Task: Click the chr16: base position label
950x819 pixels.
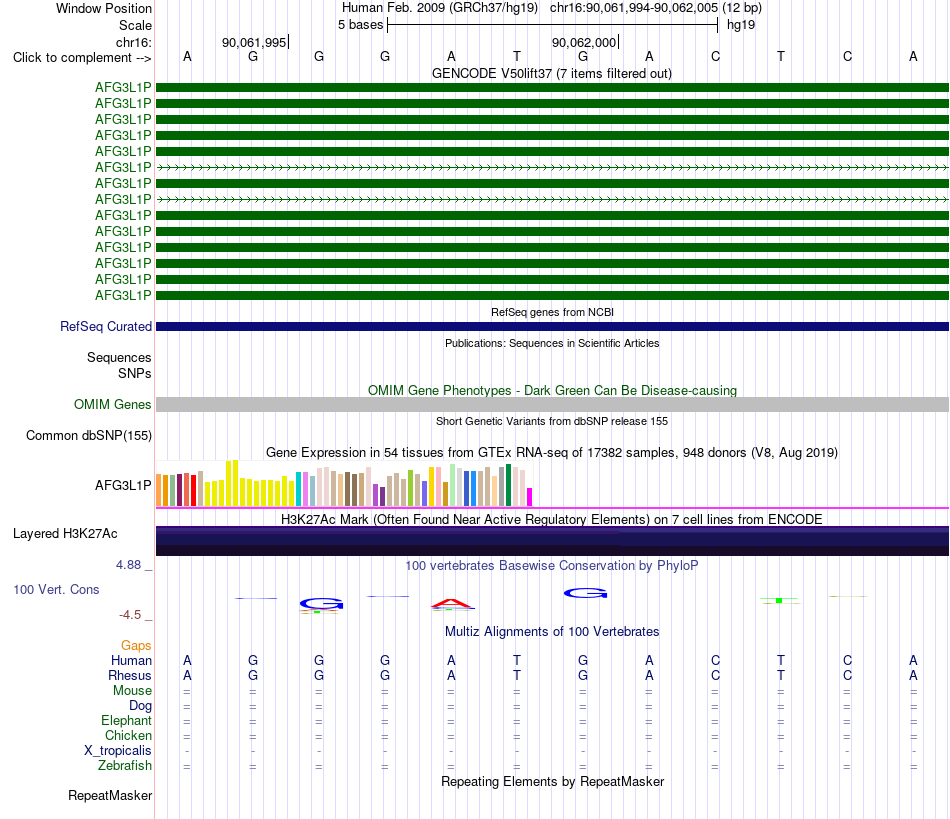Action: (x=134, y=42)
